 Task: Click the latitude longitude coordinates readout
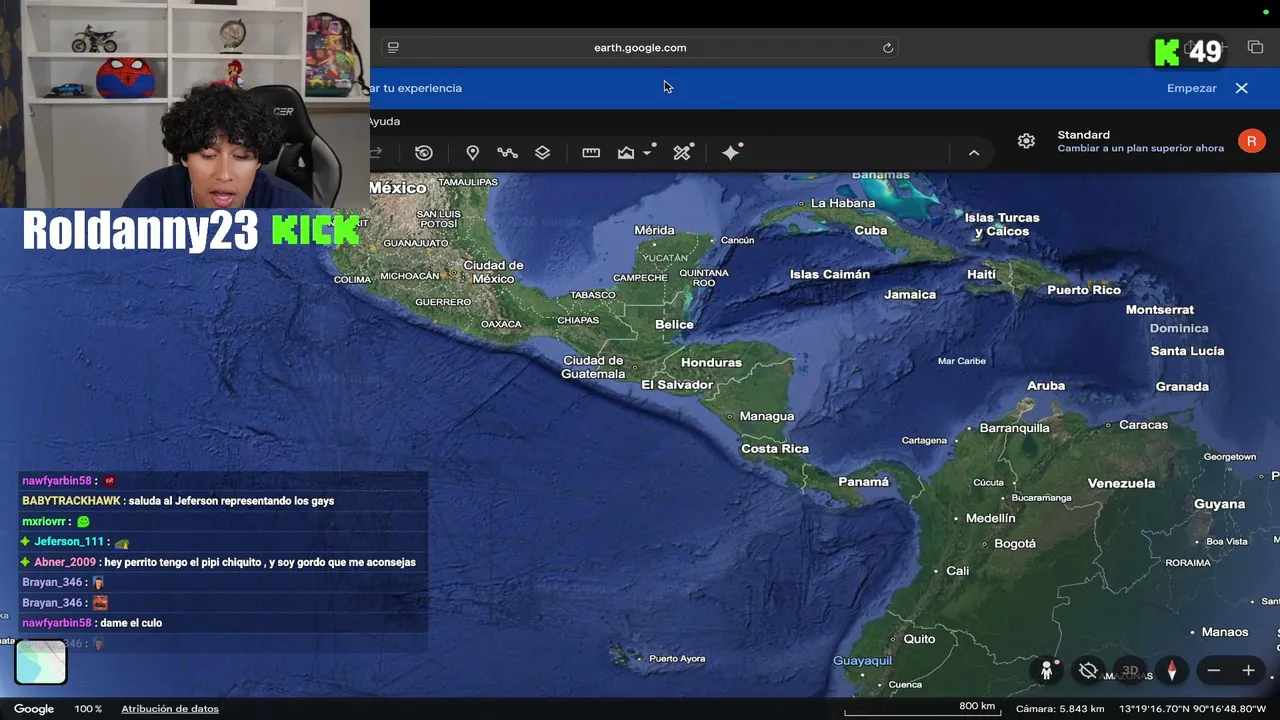(x=1193, y=709)
